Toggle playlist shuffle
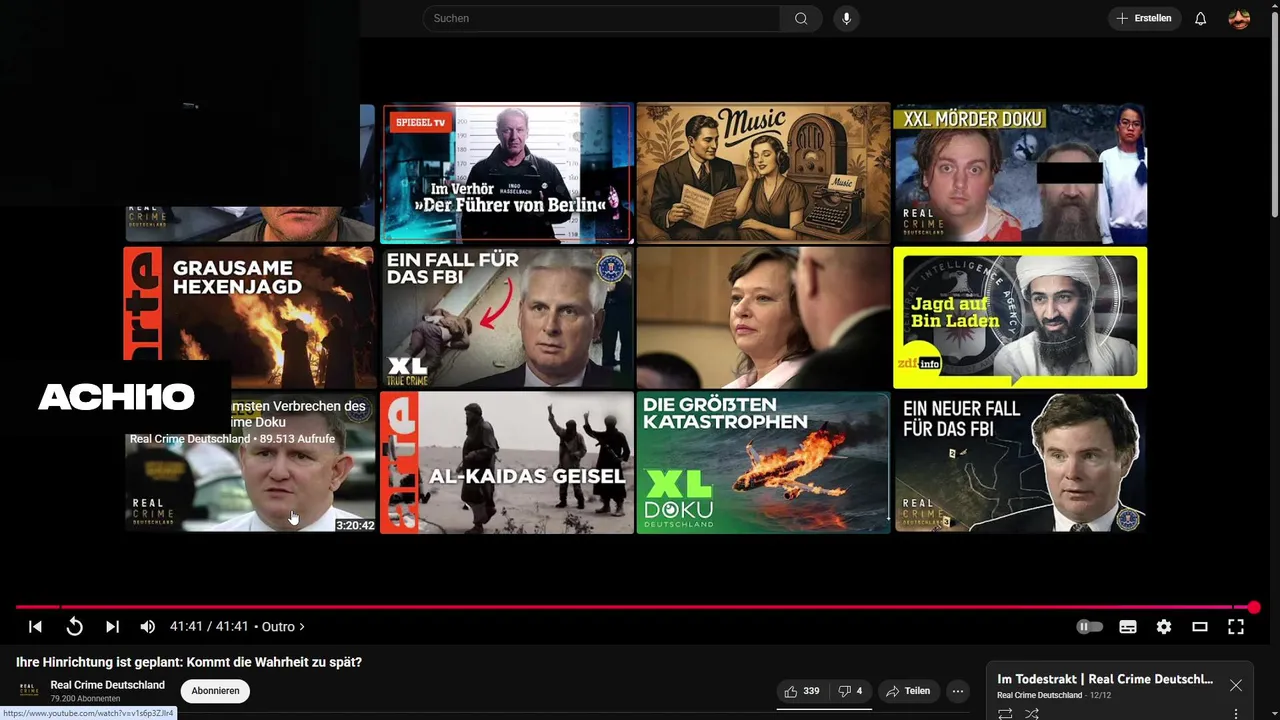 tap(1032, 714)
